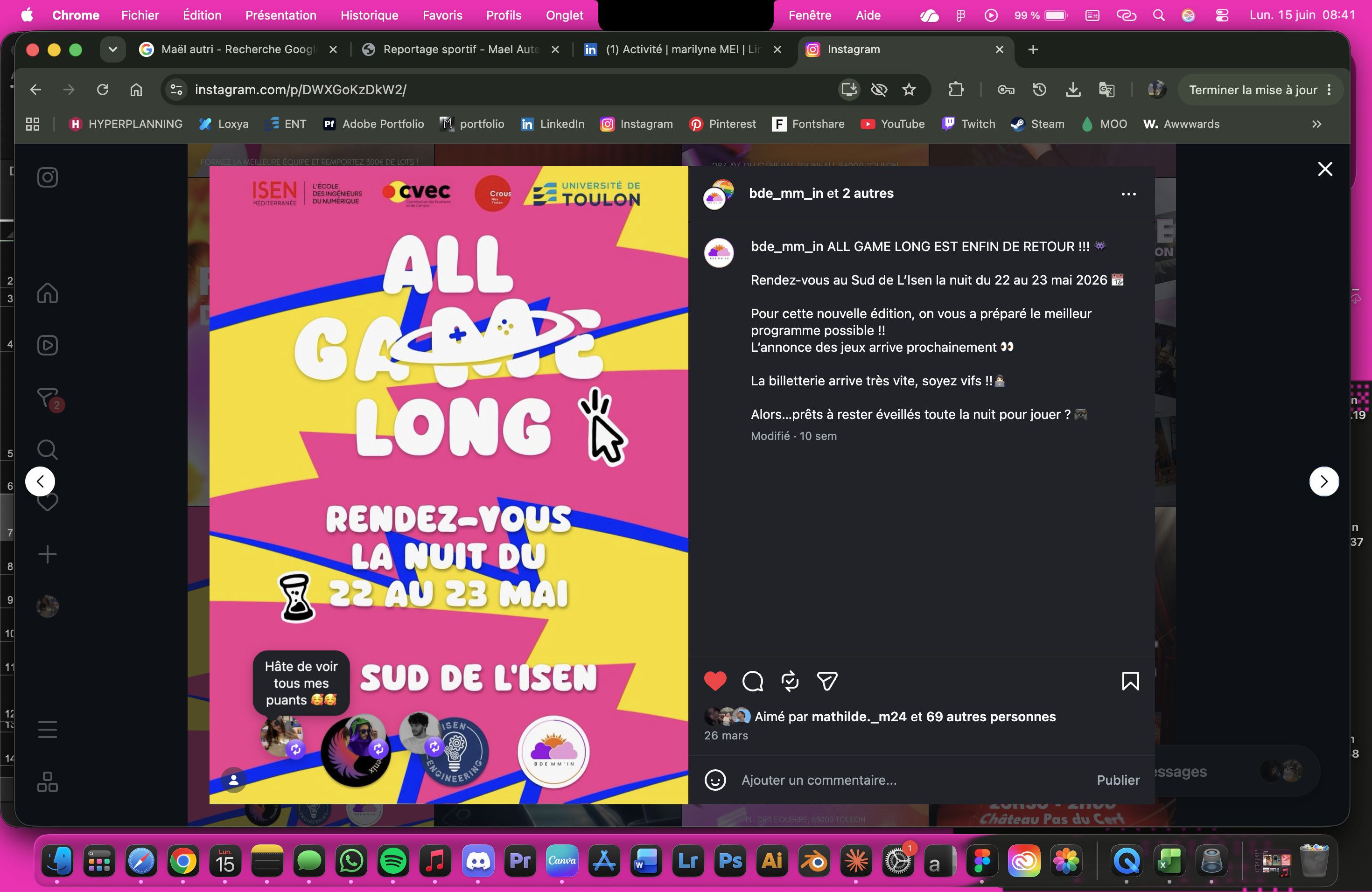
Task: Repost this post icon
Action: tap(790, 681)
